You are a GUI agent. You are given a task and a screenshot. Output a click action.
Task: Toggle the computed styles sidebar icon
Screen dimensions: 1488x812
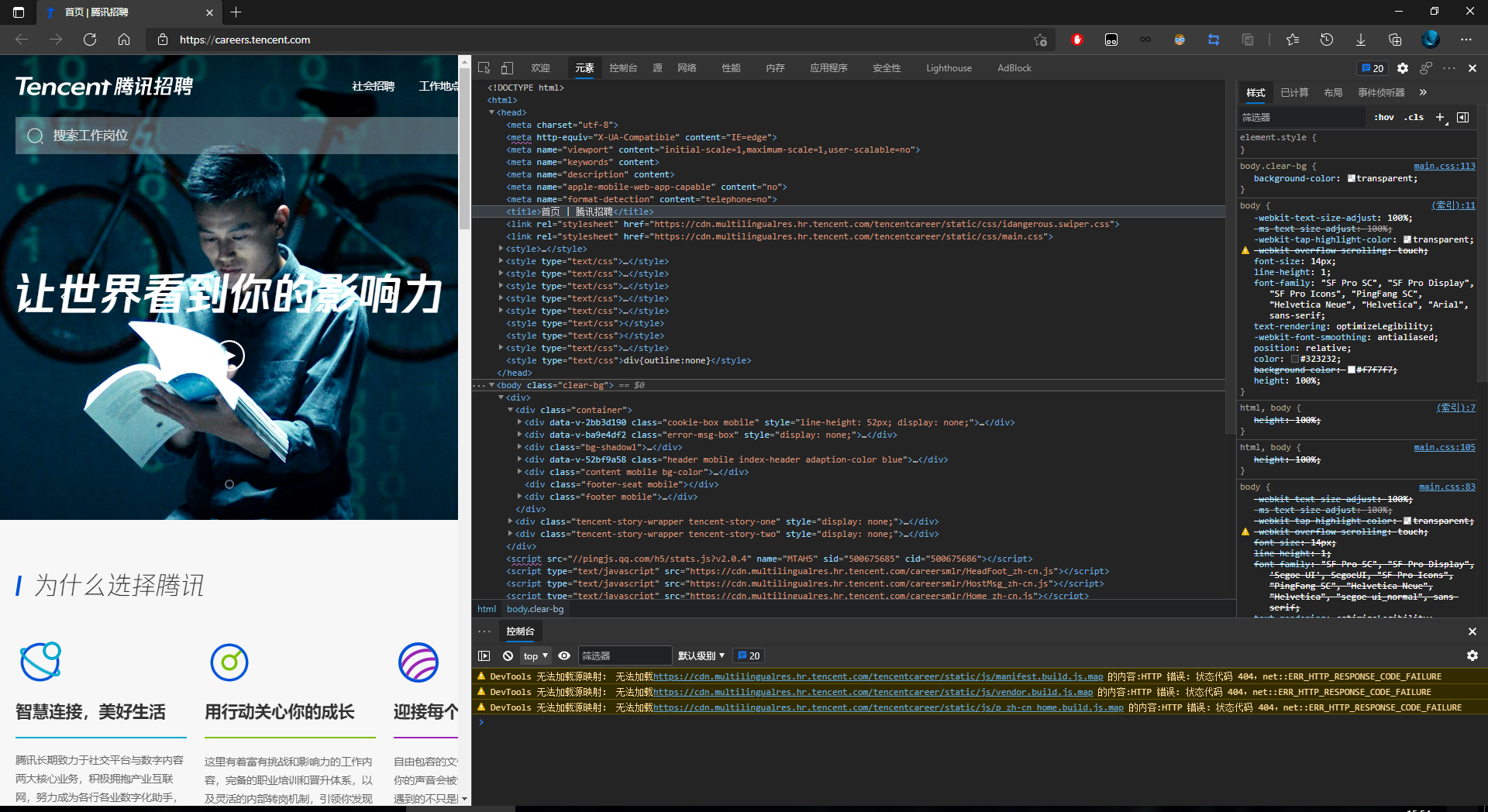[1463, 117]
